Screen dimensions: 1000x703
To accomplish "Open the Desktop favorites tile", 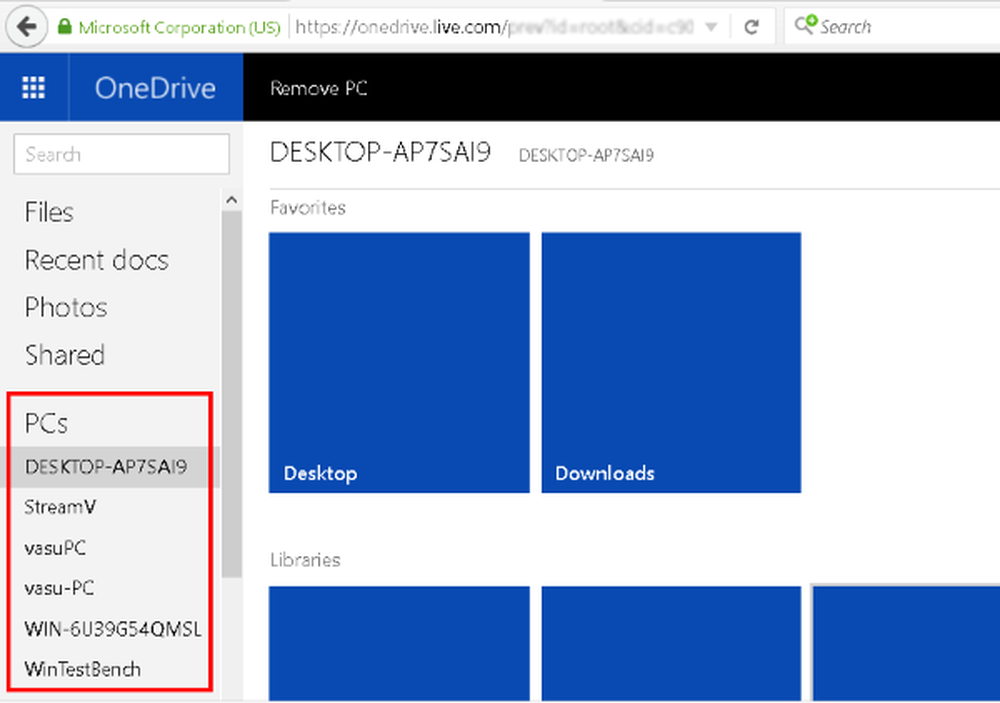I will coord(399,362).
